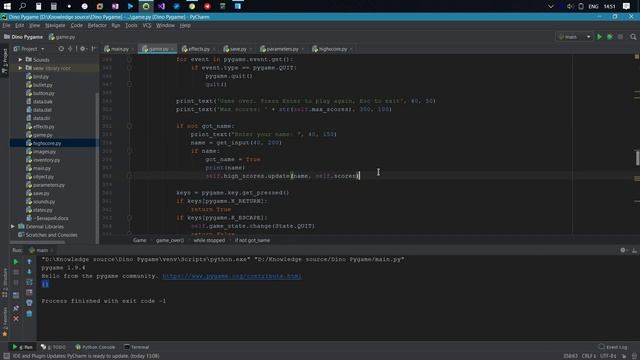
Task: Click the down arrow in Run panel toolbar
Action: click(29, 272)
